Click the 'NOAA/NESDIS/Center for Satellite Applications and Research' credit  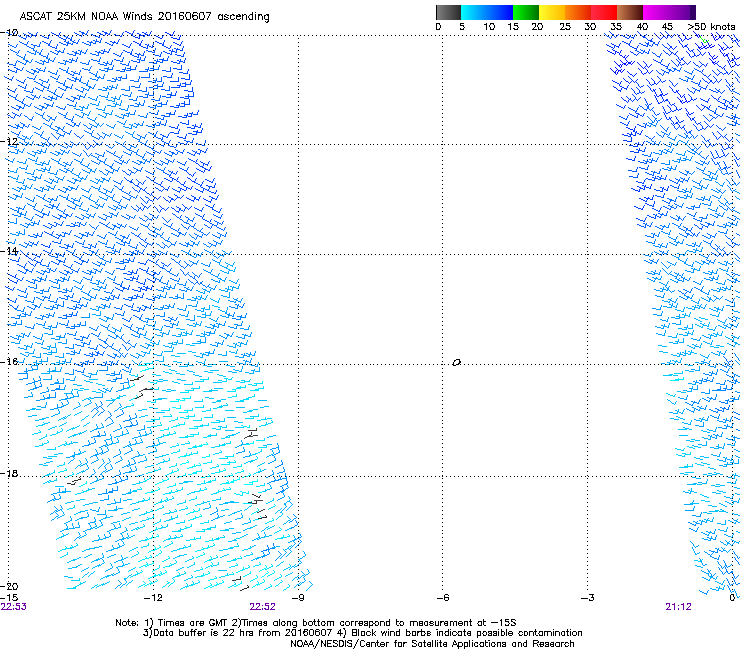[x=432, y=644]
